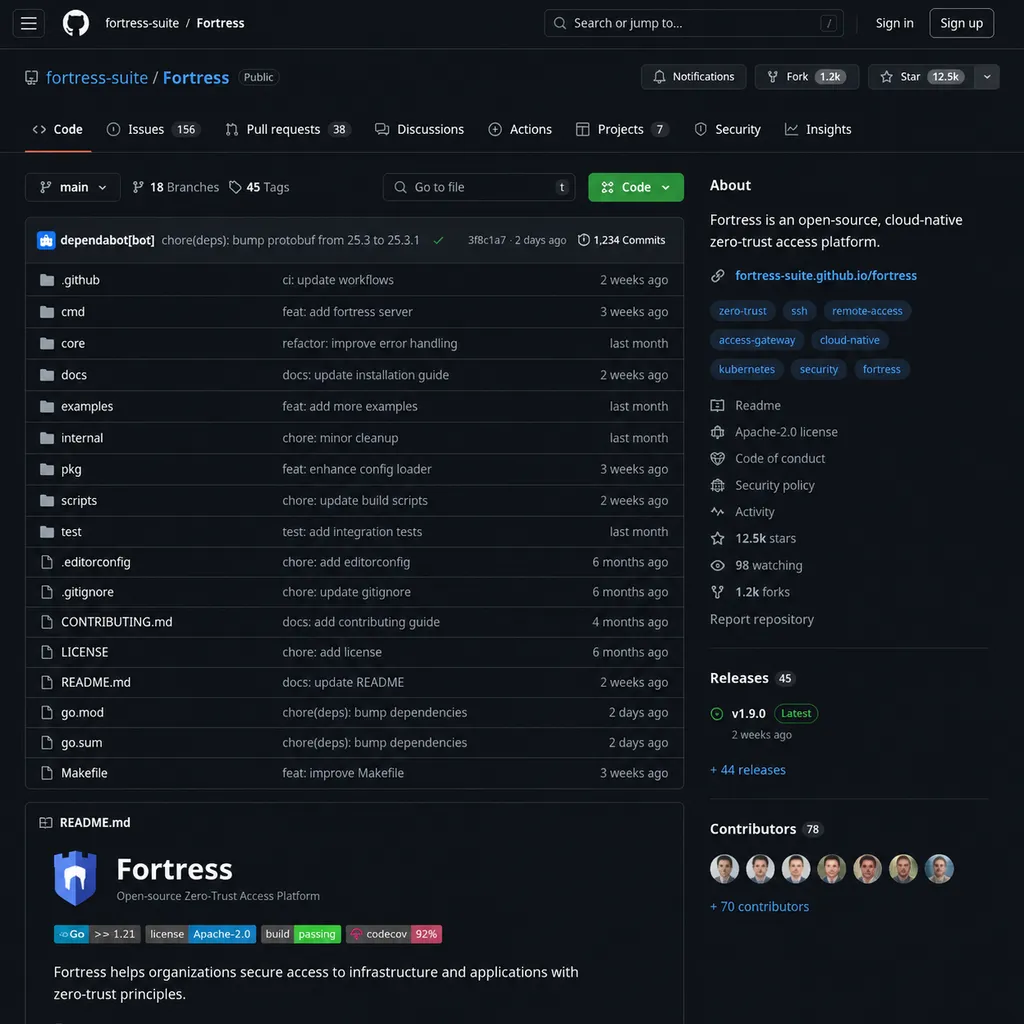Open the Actions tab

(x=520, y=130)
